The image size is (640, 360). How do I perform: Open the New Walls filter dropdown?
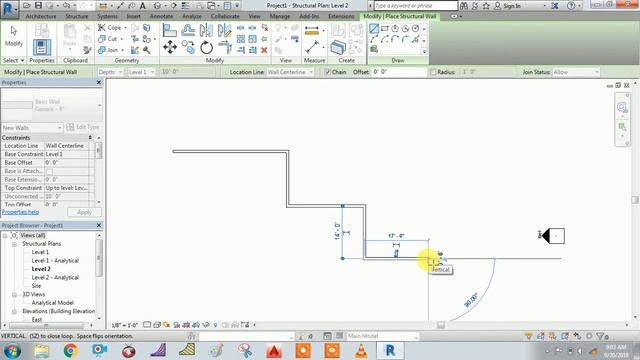click(x=32, y=128)
